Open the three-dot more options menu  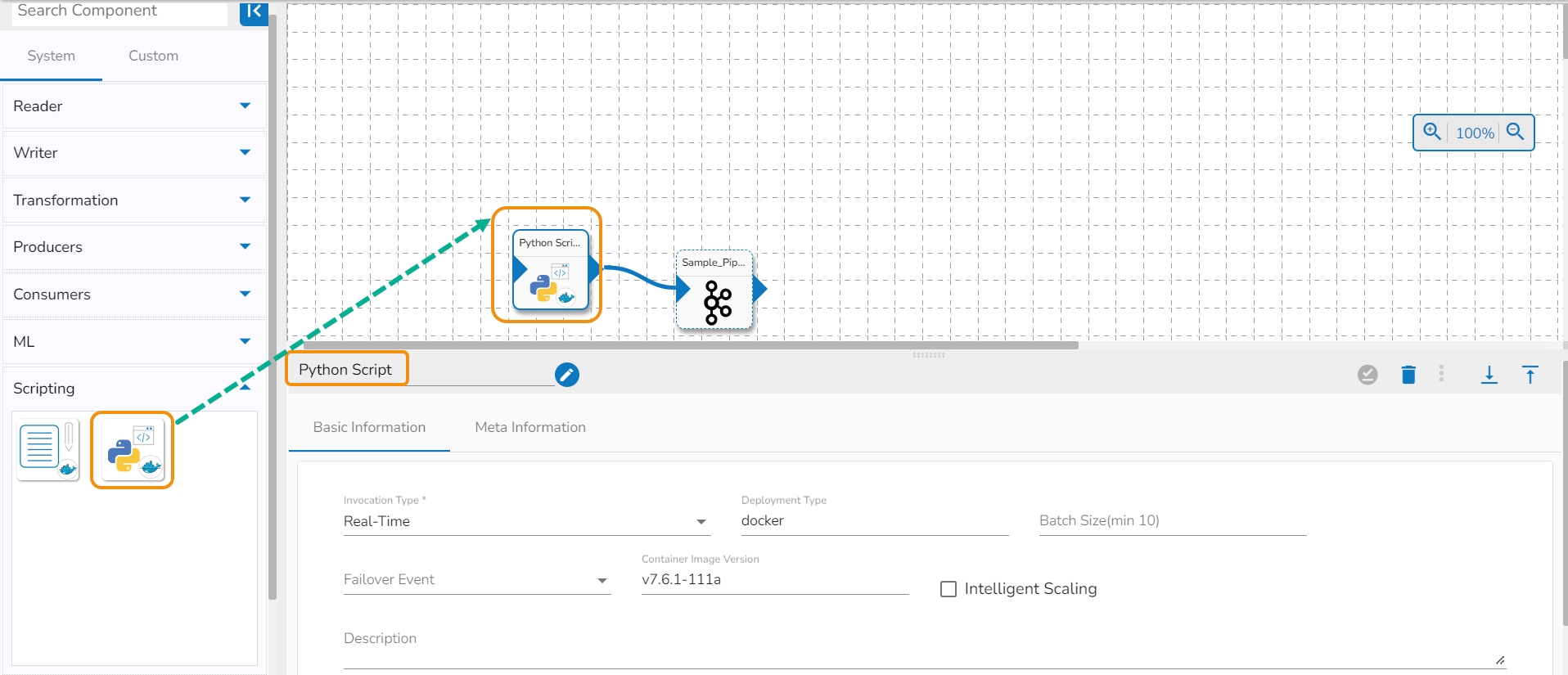1441,374
